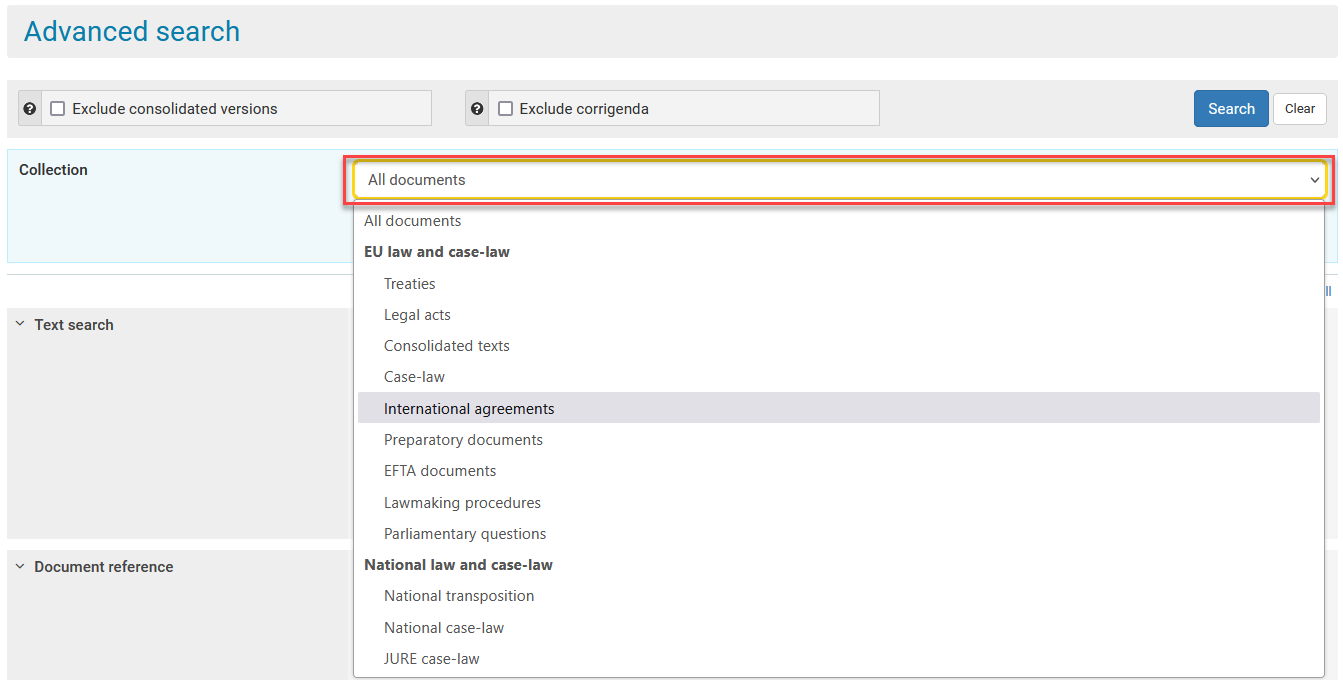
Task: Click the Collection field label
Action: click(53, 170)
